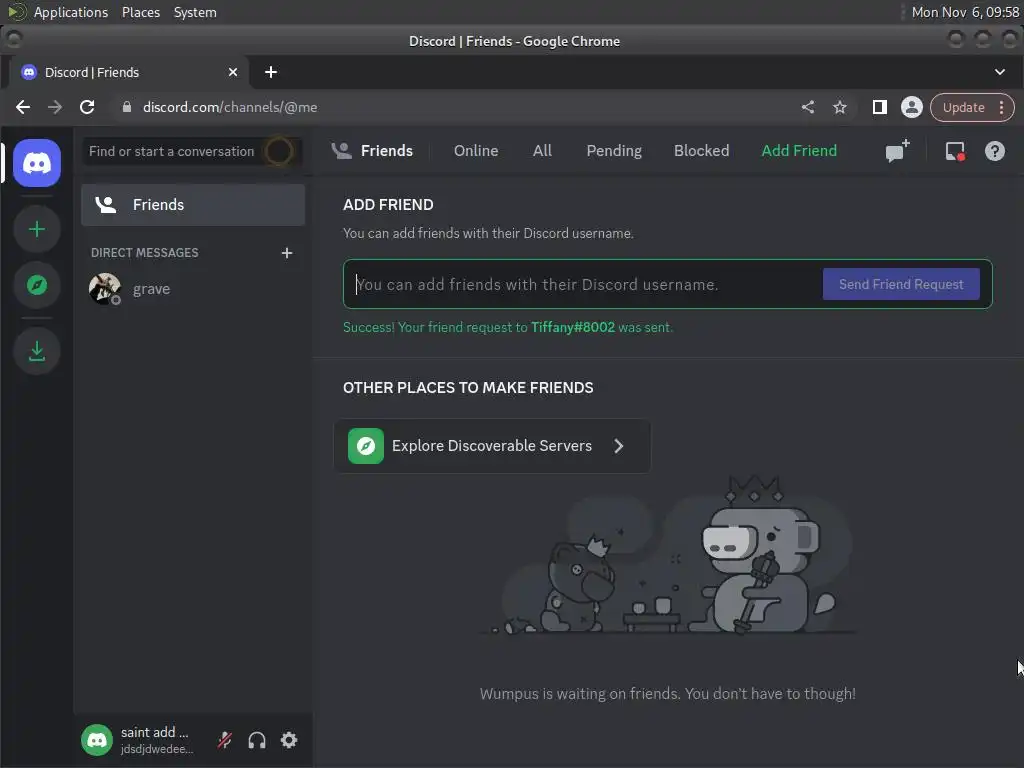The height and width of the screenshot is (768, 1024).
Task: Go back in Chrome
Action: point(23,107)
